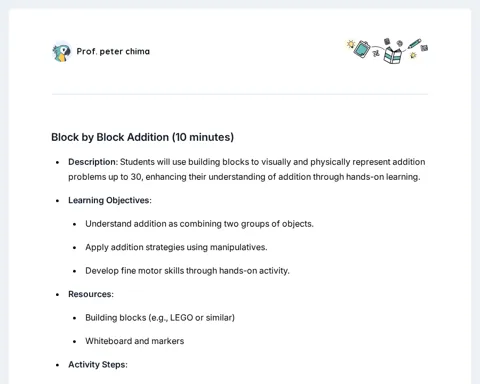Click "Develop fine motor skills" bullet text
Screen dimensions: 480x384
click(187, 271)
